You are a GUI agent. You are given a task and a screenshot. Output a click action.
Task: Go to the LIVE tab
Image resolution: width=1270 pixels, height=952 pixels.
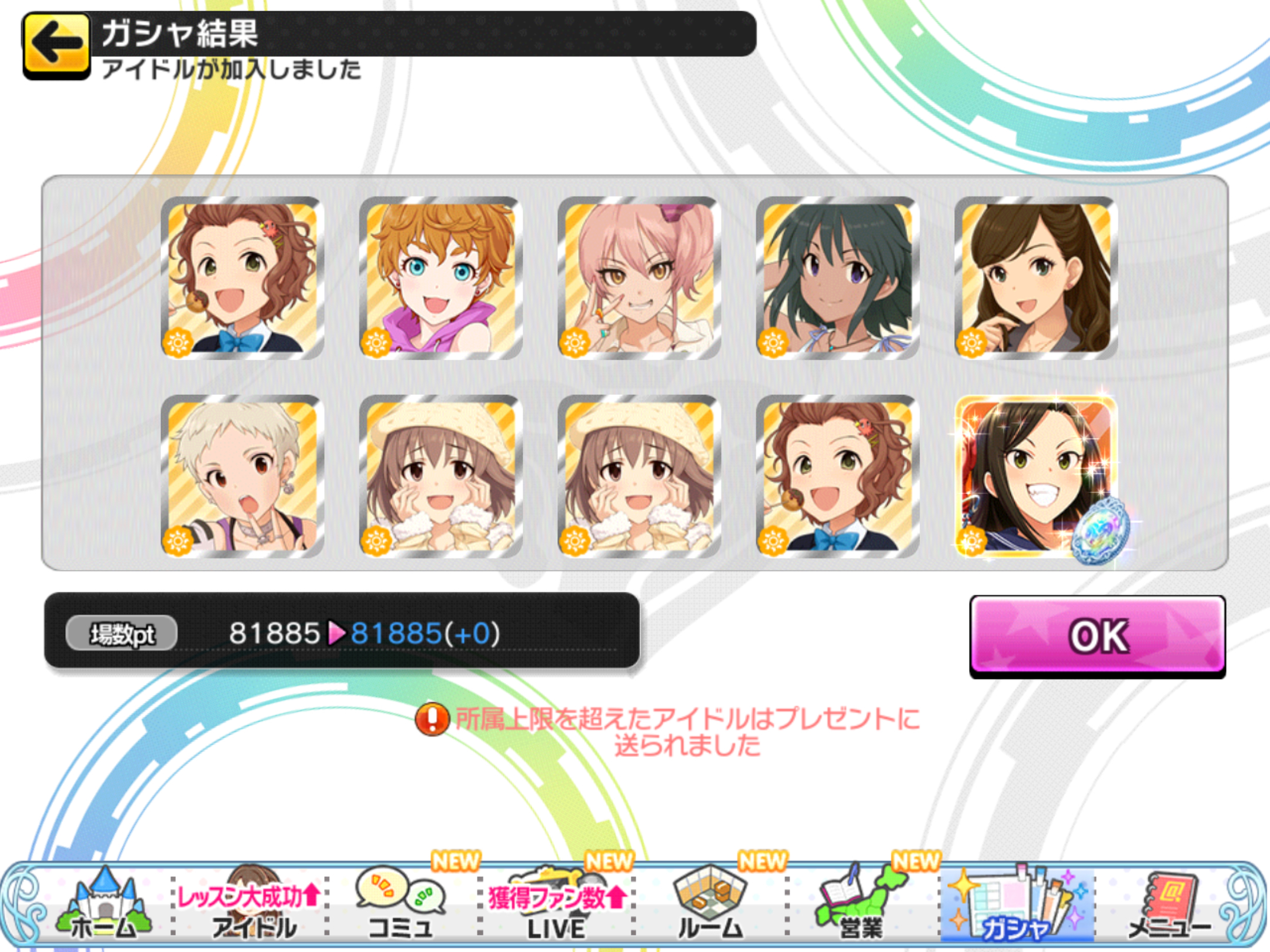(x=556, y=903)
